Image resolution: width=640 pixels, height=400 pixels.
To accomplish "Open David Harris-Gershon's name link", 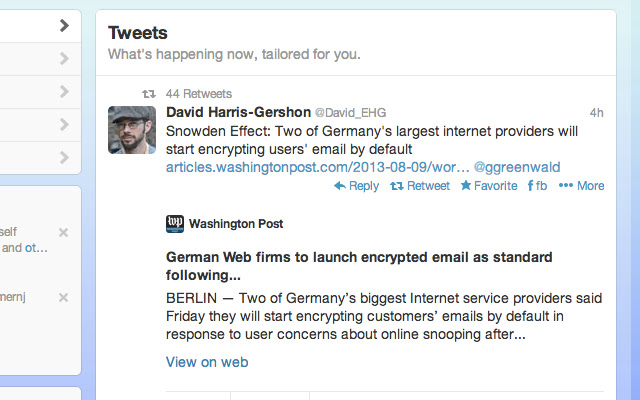I will 238,112.
